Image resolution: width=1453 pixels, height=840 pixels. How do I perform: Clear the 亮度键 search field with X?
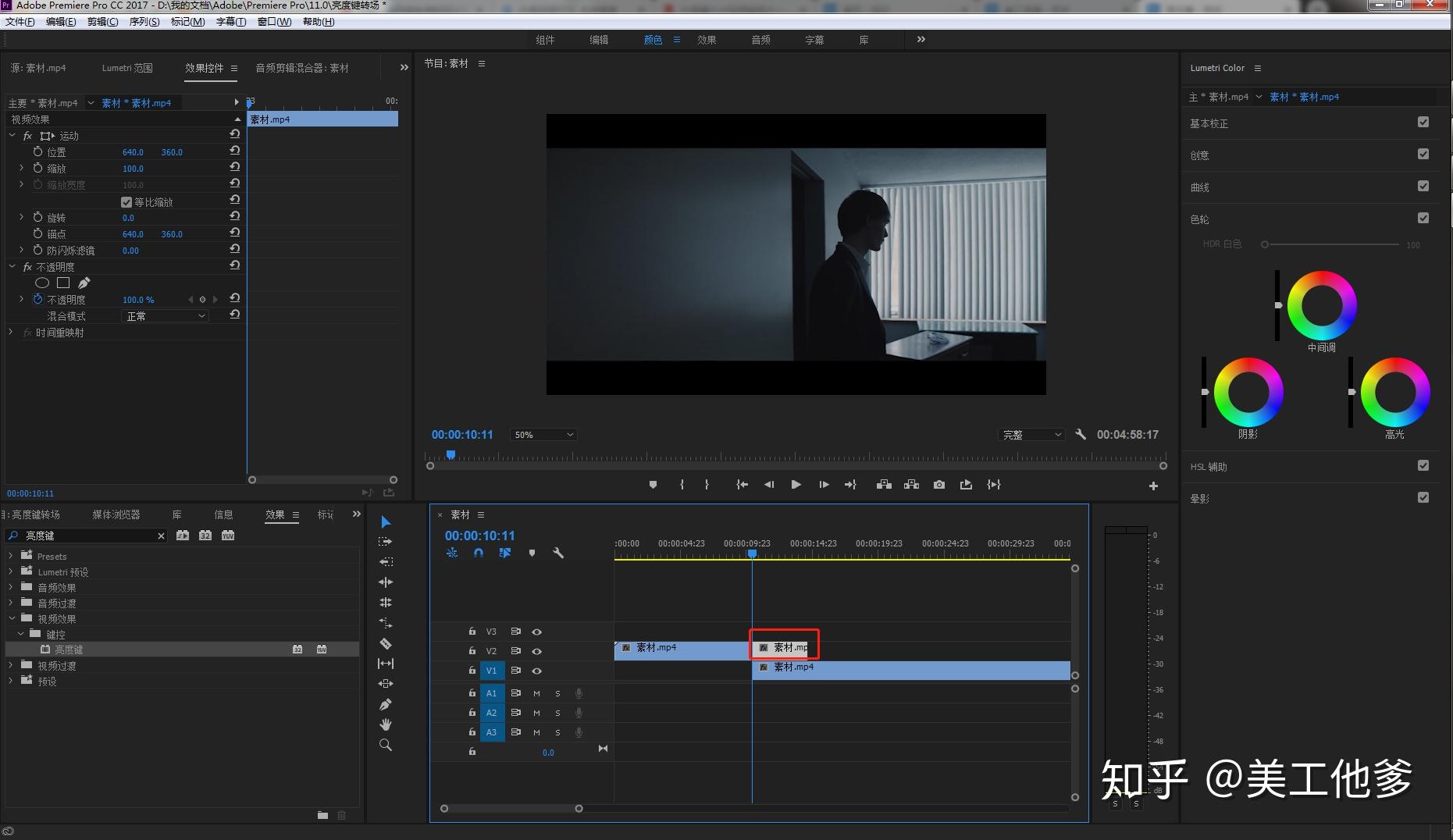click(161, 536)
